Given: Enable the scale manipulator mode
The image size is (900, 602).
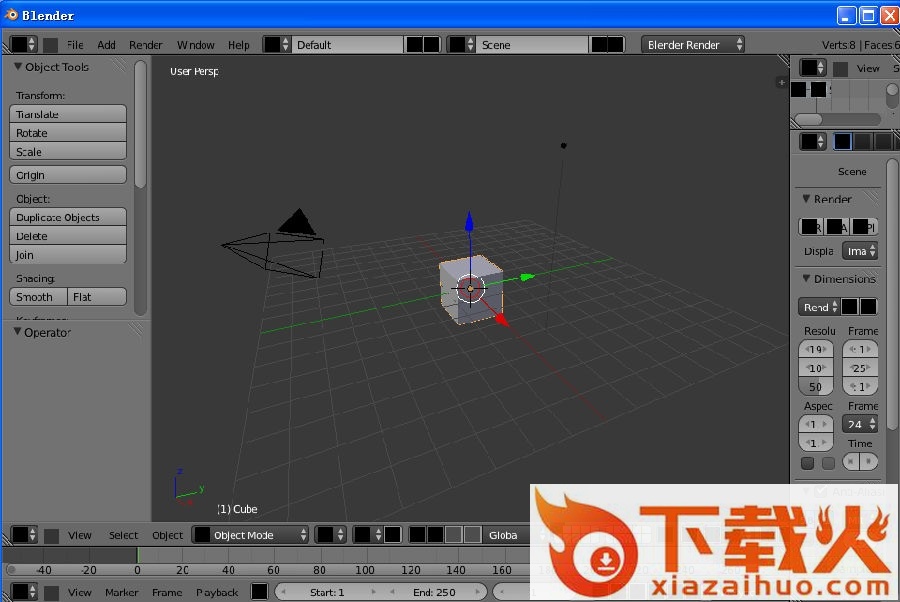Looking at the screenshot, I should (x=472, y=535).
